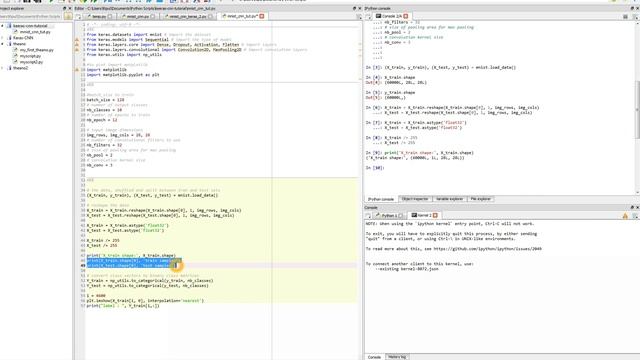Open the Object inspector tab

tap(415, 199)
